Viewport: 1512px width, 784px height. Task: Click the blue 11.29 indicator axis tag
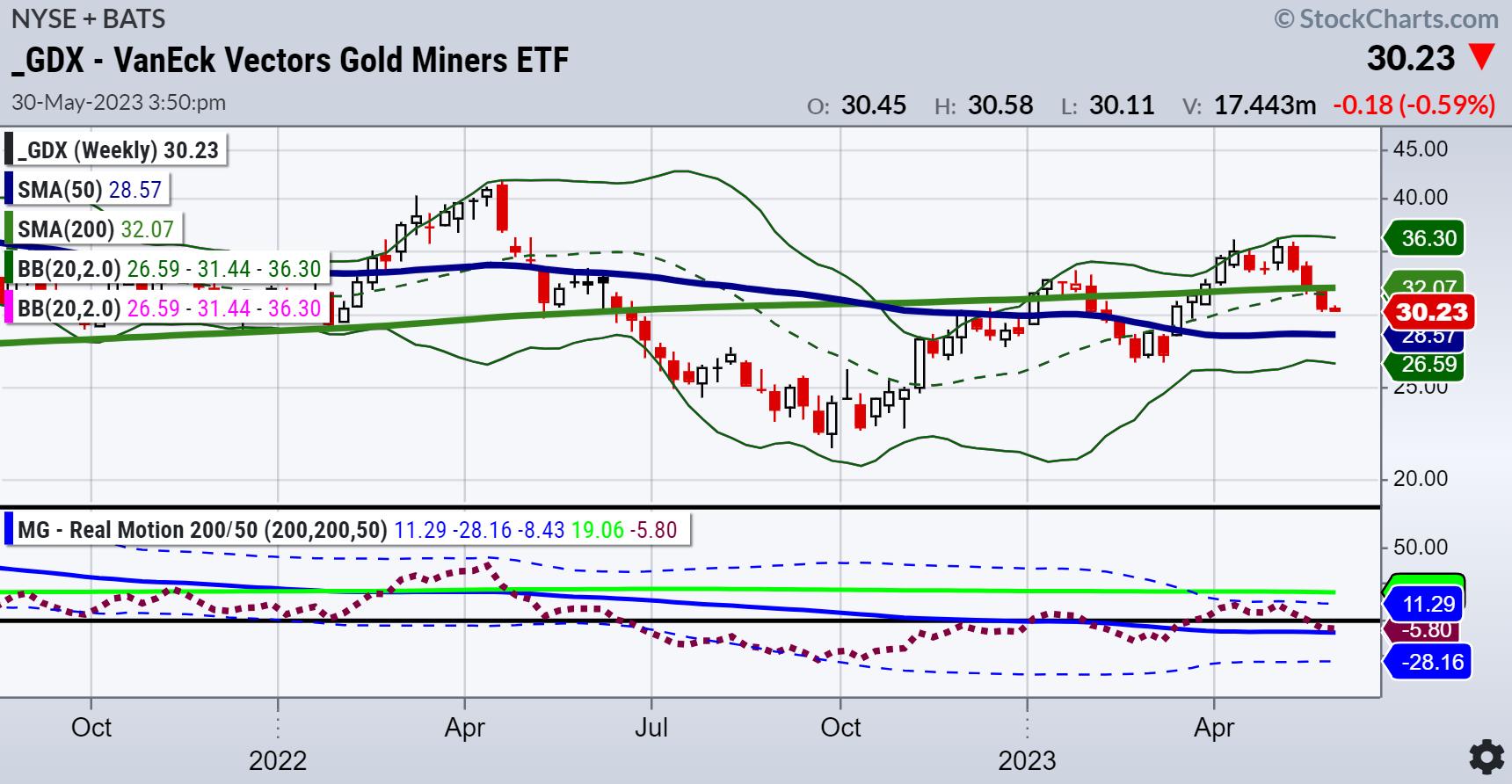[x=1424, y=604]
